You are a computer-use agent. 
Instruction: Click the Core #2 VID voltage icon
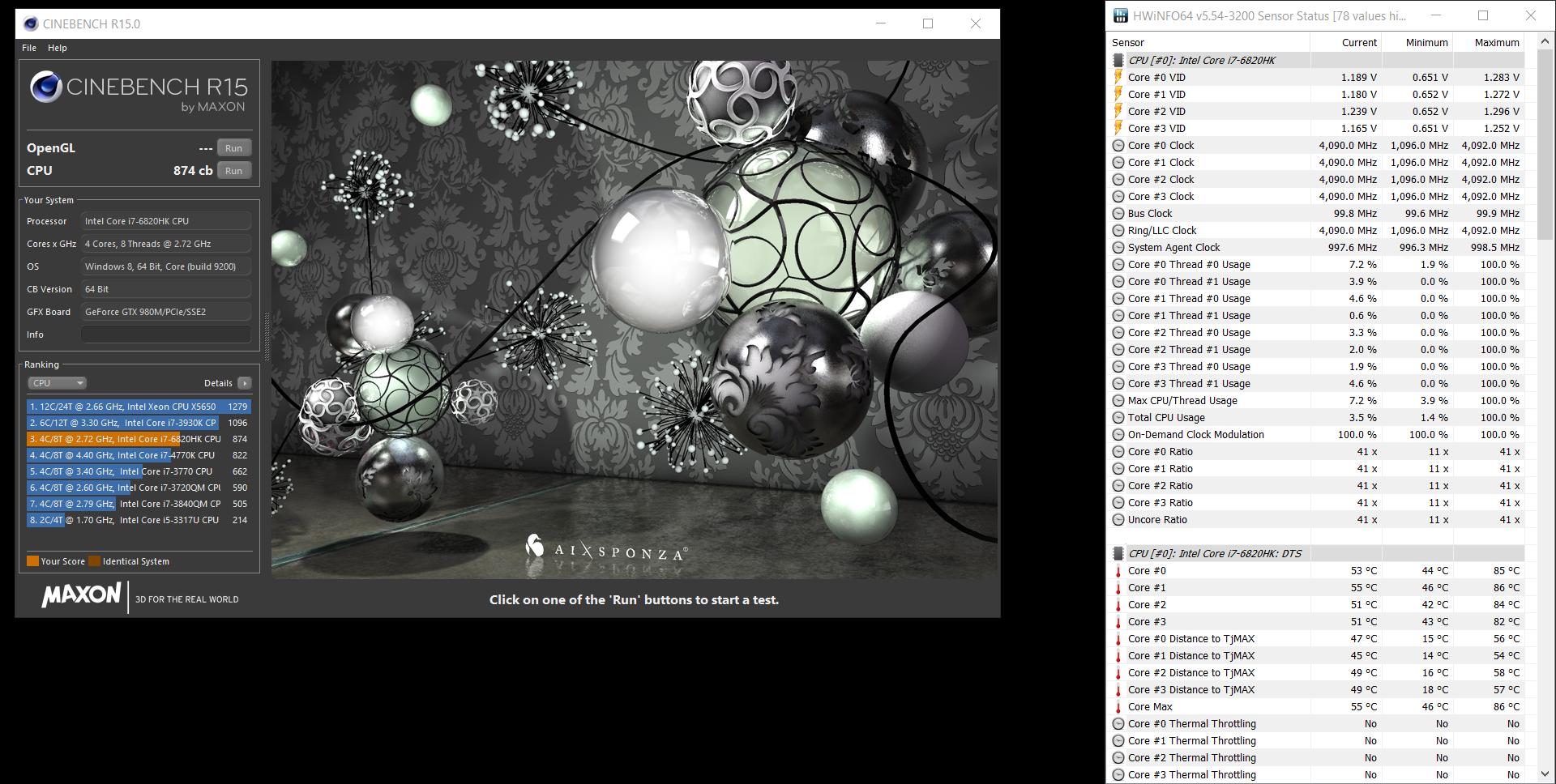1118,111
